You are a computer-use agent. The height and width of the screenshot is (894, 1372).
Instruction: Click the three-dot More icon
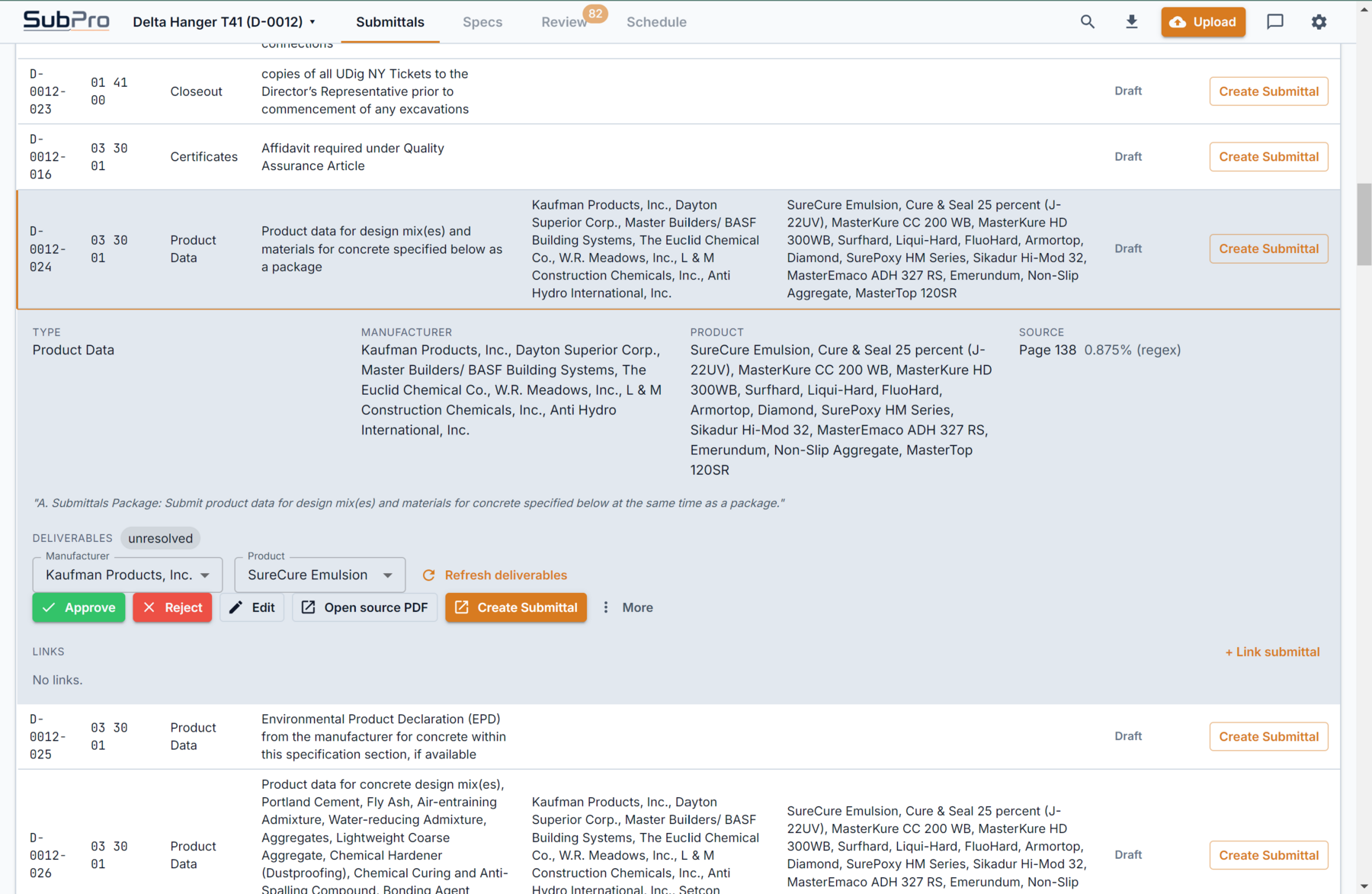(606, 607)
